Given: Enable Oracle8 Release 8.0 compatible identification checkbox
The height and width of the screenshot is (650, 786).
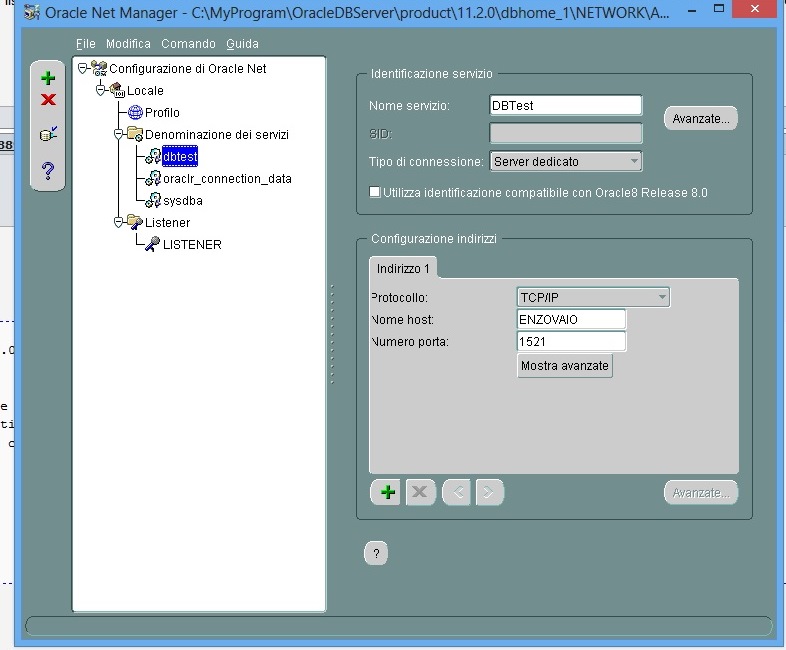Looking at the screenshot, I should tap(374, 192).
